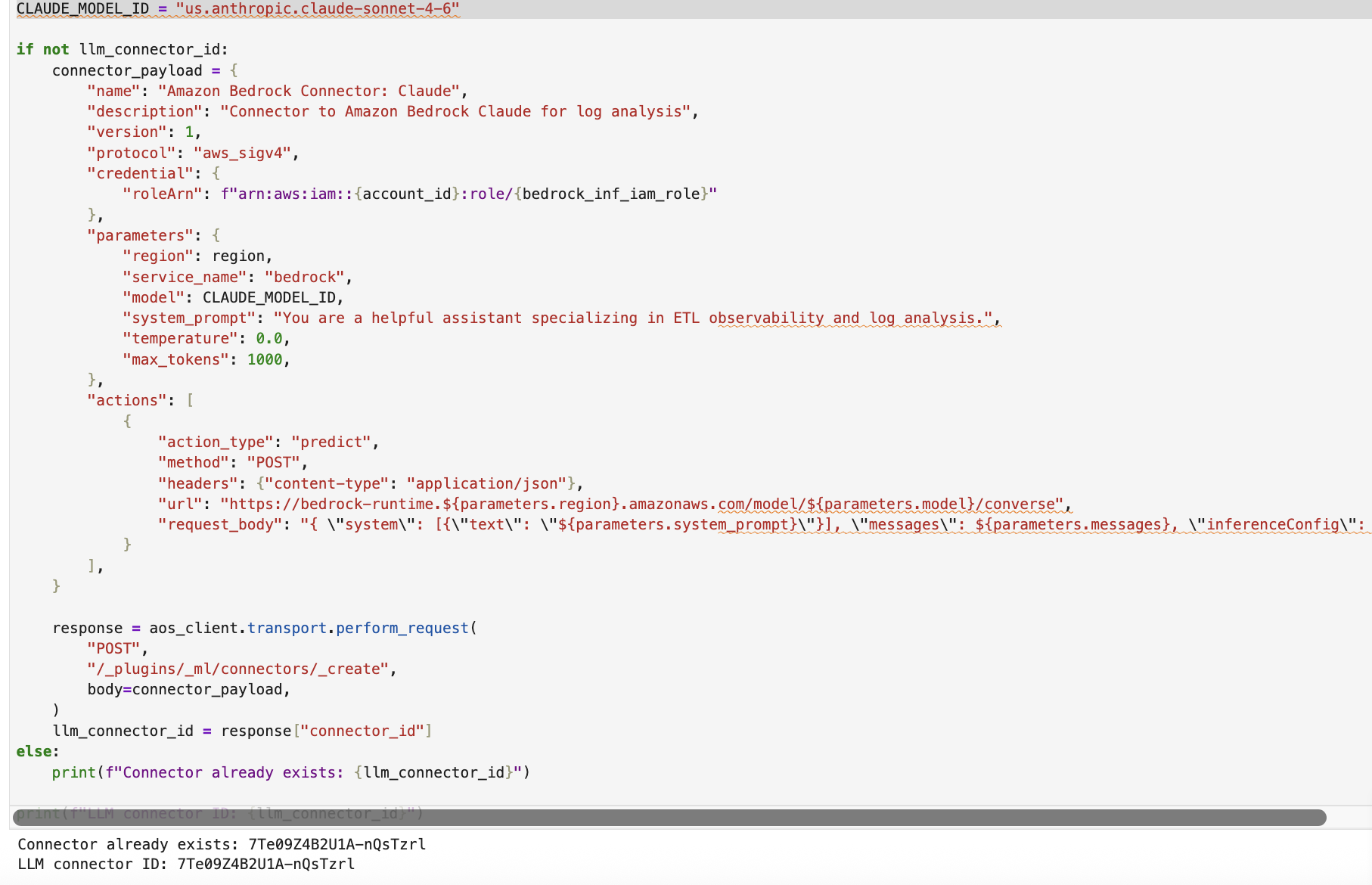Click the "description" key in the payload
The width and height of the screenshot is (1372, 885).
[x=145, y=111]
